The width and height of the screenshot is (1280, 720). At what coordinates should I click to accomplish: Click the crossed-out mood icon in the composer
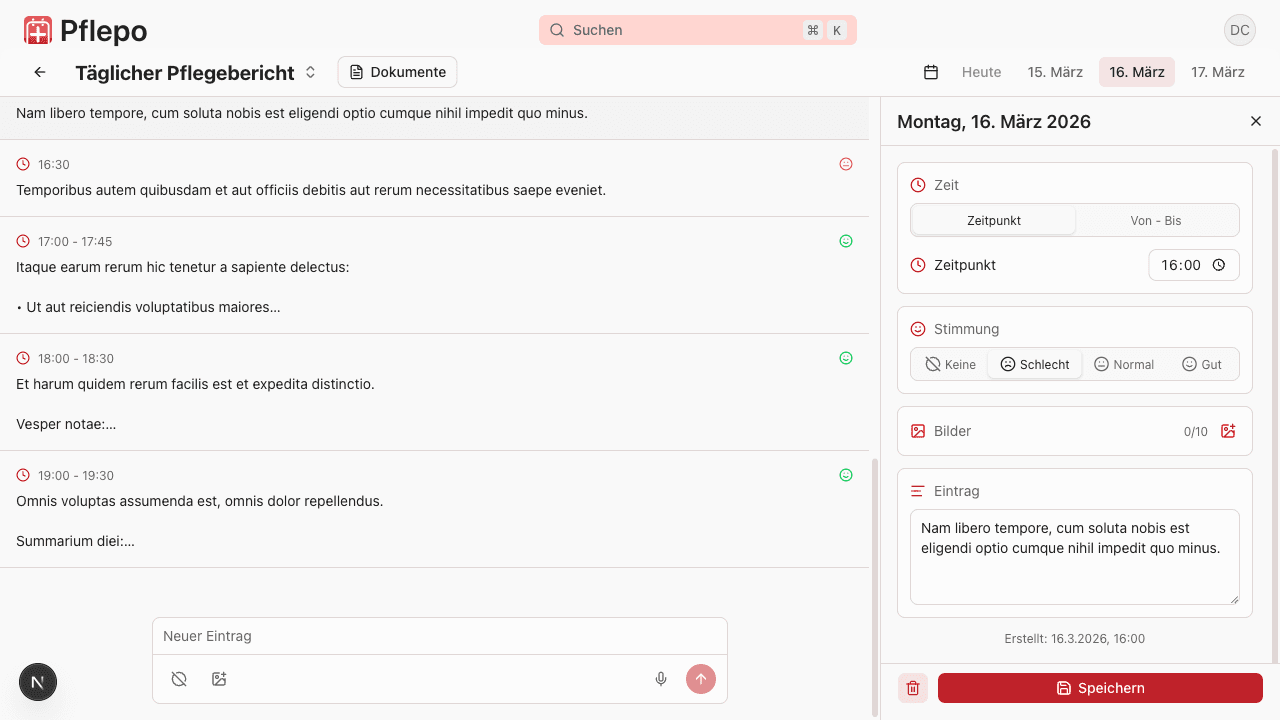click(179, 679)
